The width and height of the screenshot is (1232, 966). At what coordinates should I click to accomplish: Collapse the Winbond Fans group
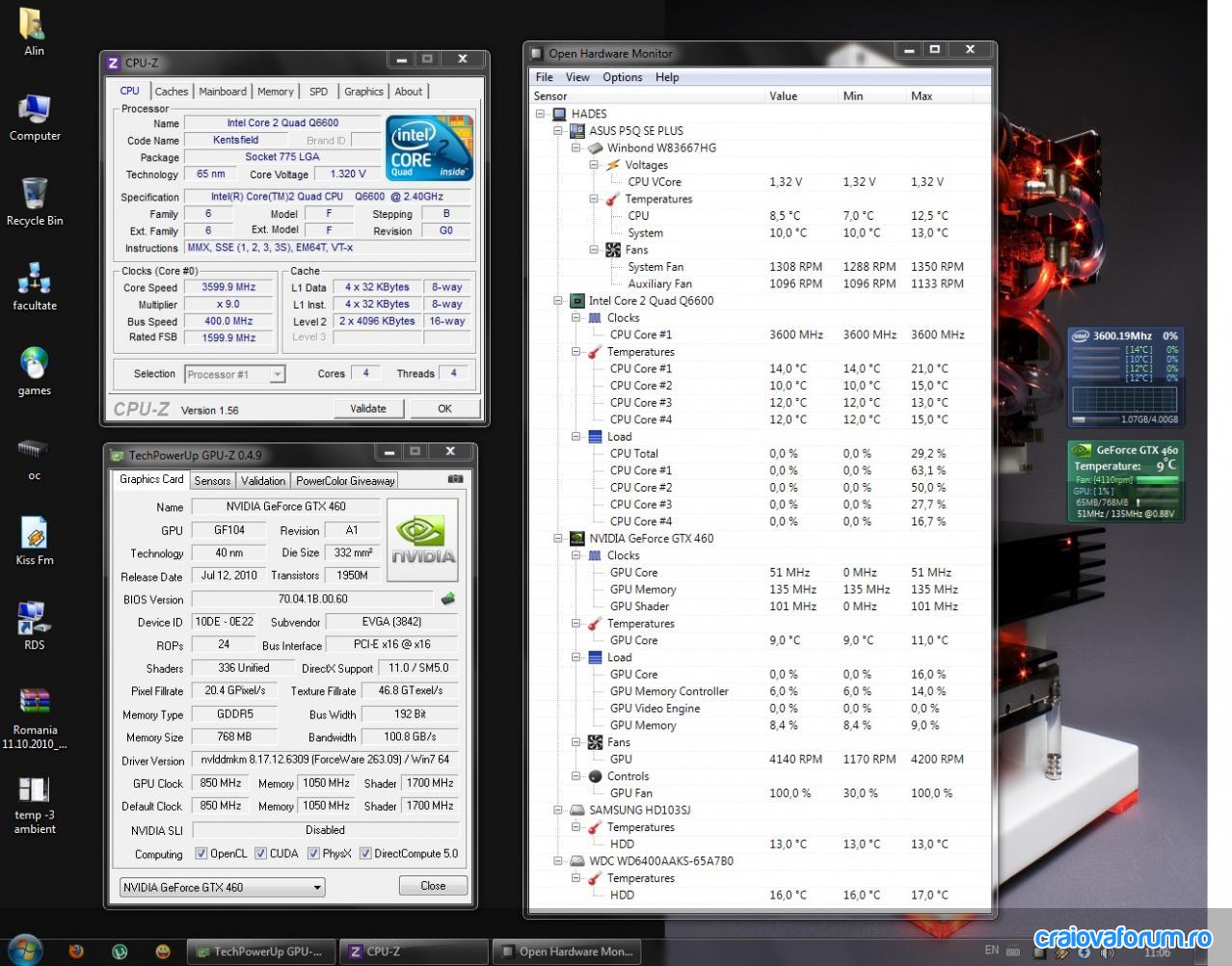point(594,250)
